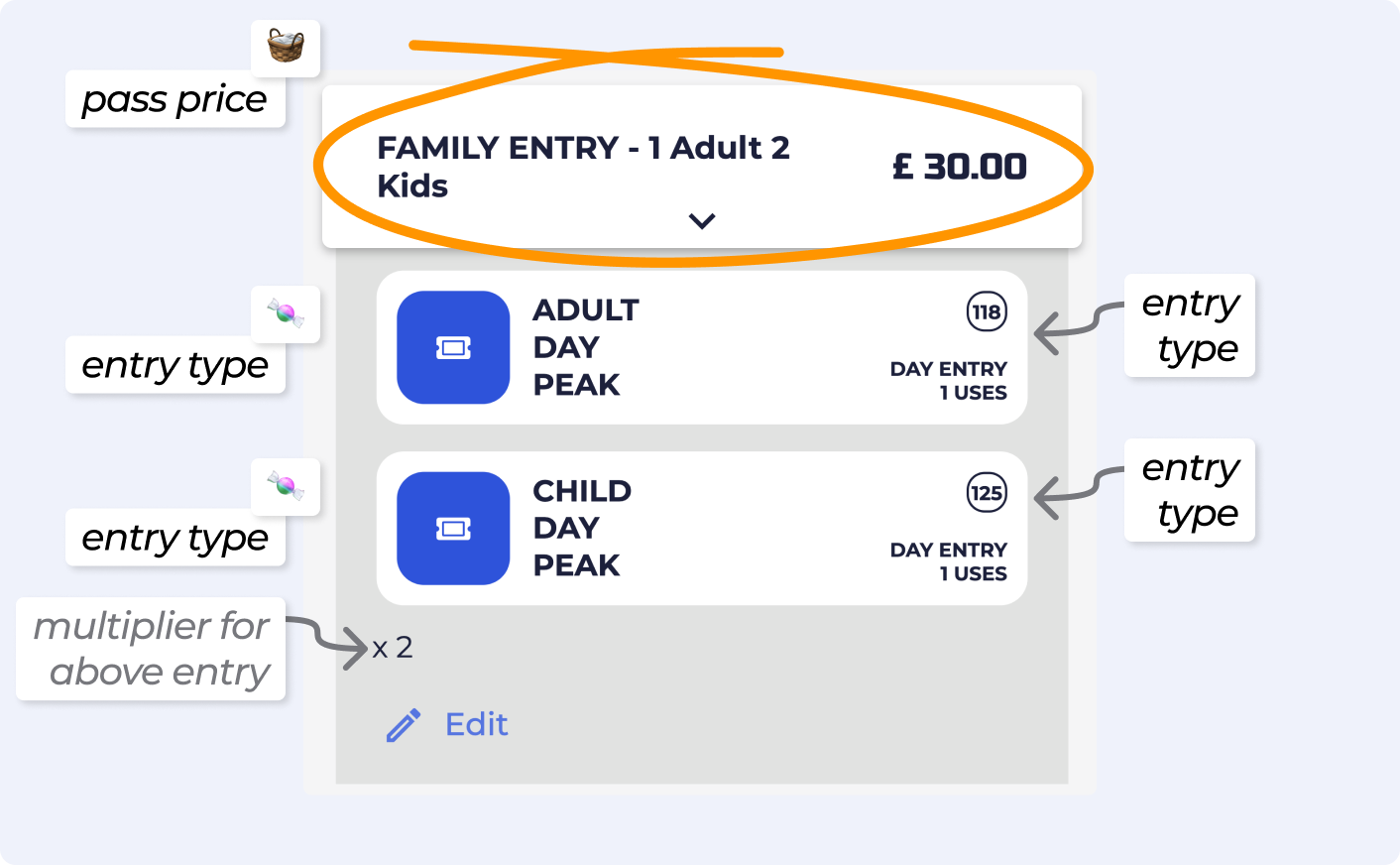The image size is (1400, 865).
Task: Click the candy icon beside the Child card
Action: pyautogui.click(x=286, y=486)
